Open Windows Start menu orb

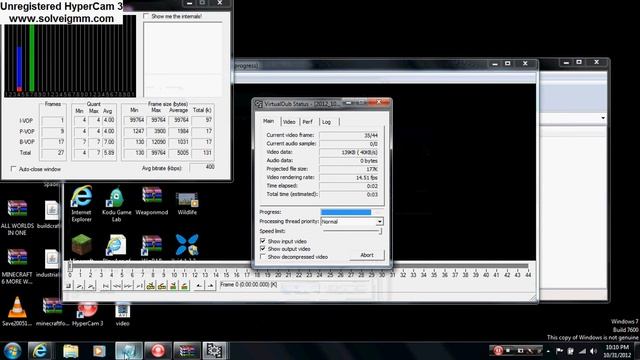click(12, 351)
